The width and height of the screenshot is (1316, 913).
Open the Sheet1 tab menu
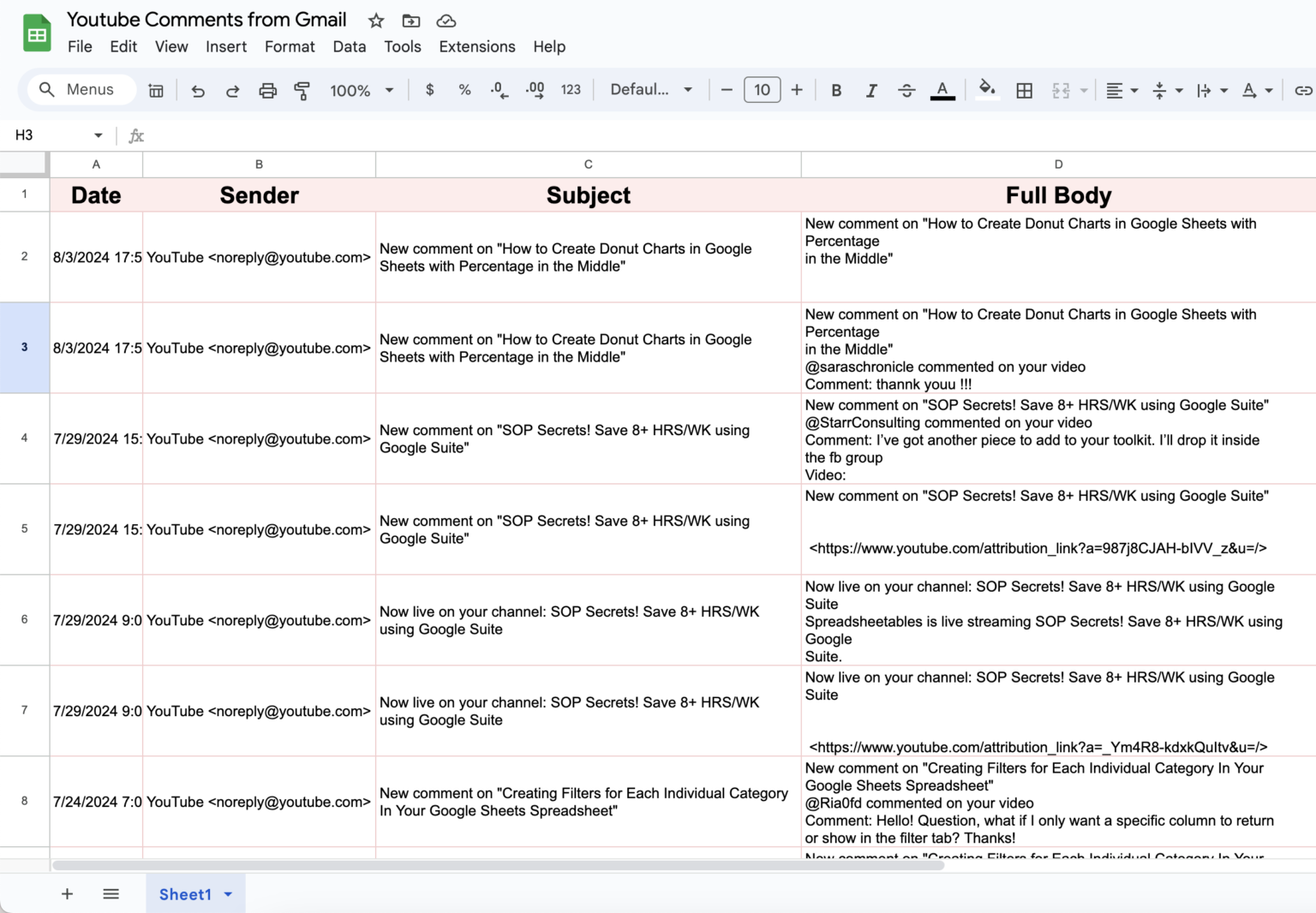[228, 893]
